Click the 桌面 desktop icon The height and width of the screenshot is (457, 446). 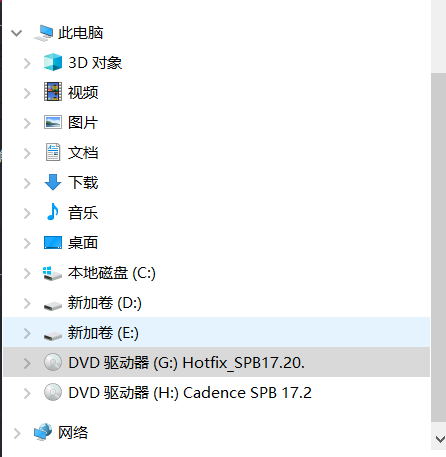point(53,242)
